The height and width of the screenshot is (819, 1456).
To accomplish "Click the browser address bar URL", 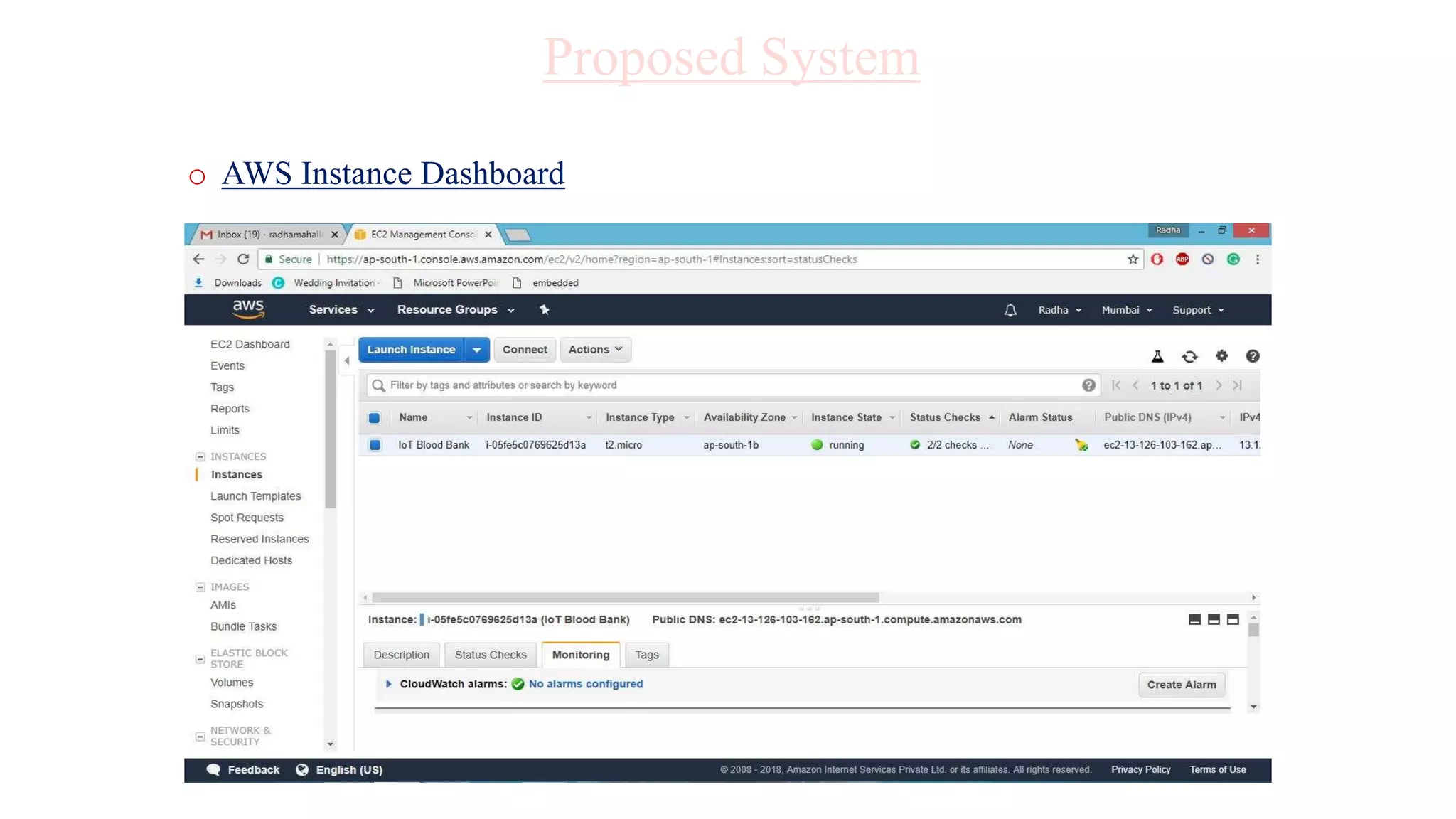I will click(x=591, y=259).
